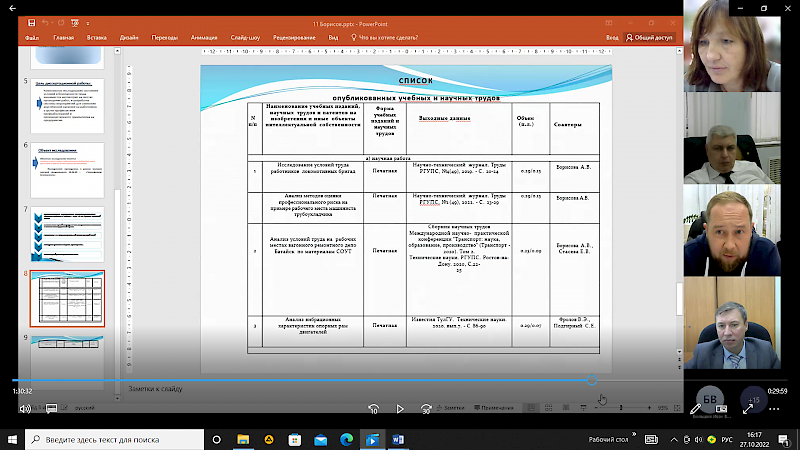Select slide 6 thumbnail in panel

click(x=68, y=160)
